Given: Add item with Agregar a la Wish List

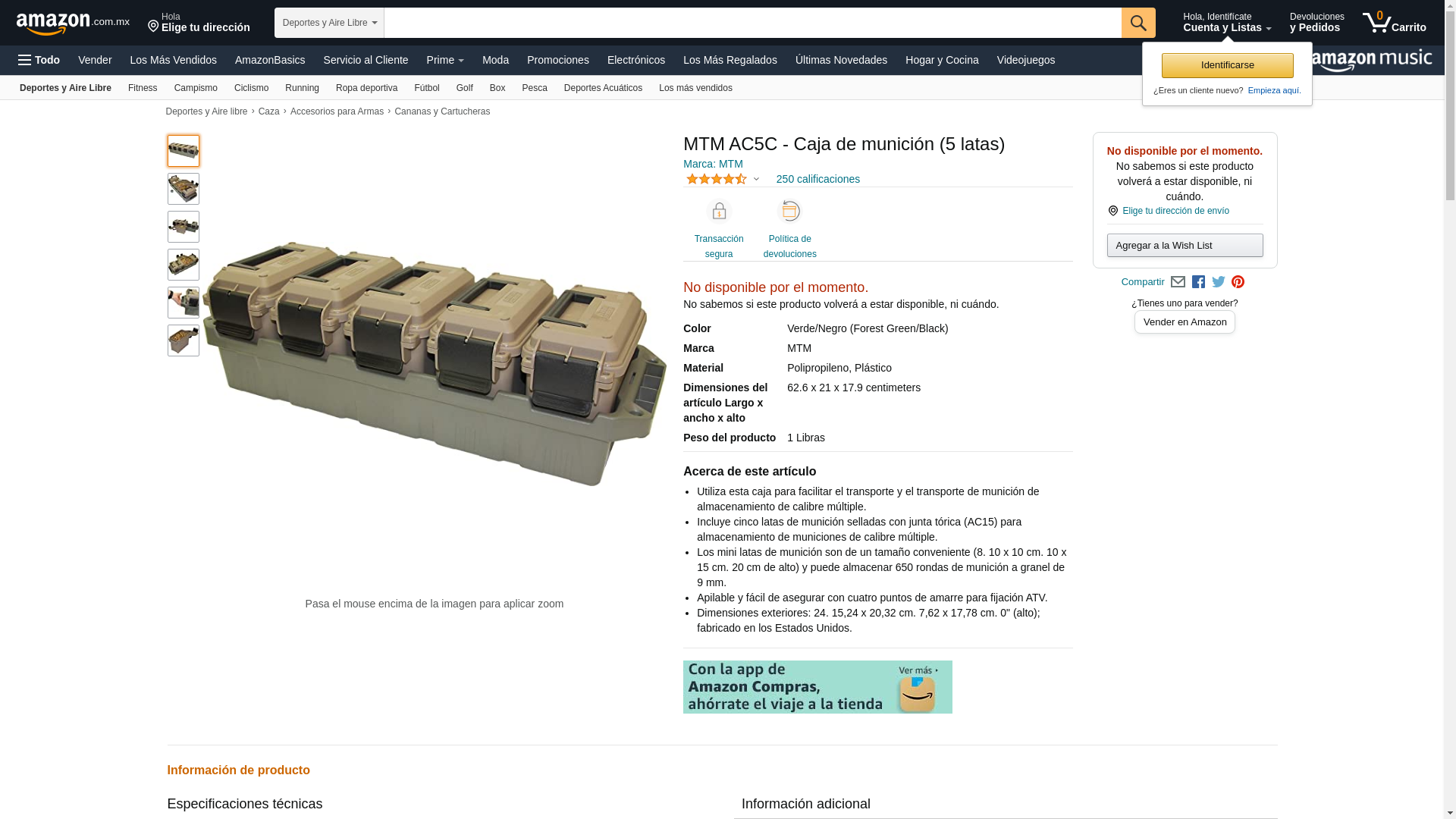Looking at the screenshot, I should coord(1185,245).
